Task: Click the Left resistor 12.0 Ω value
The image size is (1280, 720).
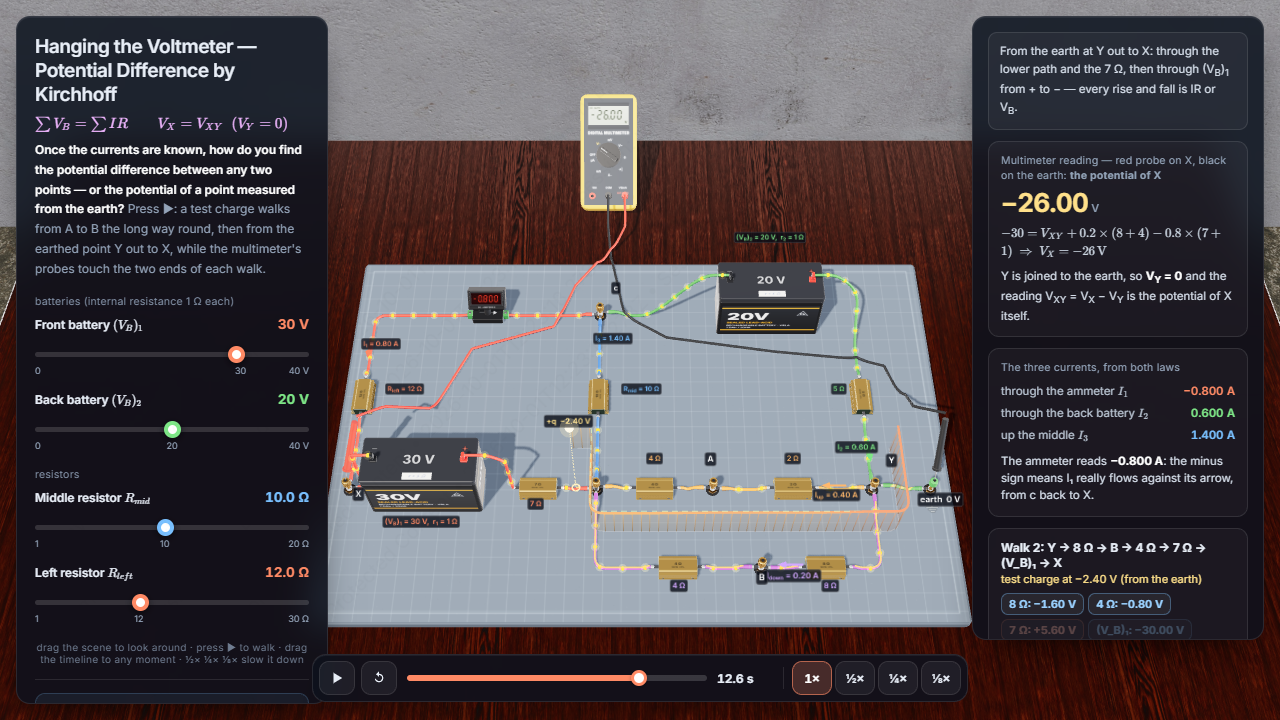Action: pyautogui.click(x=287, y=573)
